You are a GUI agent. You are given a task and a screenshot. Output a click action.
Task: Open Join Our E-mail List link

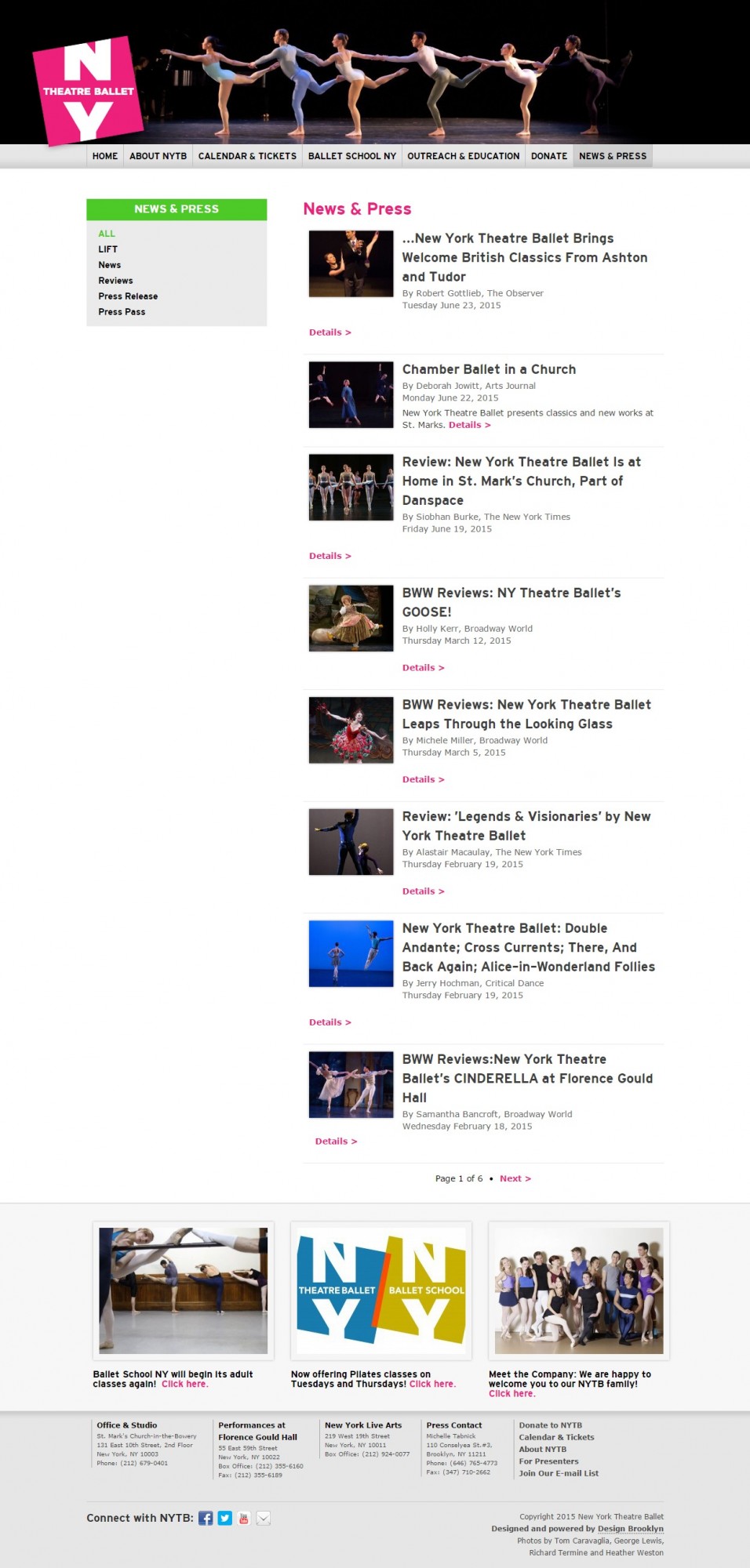tap(559, 1473)
